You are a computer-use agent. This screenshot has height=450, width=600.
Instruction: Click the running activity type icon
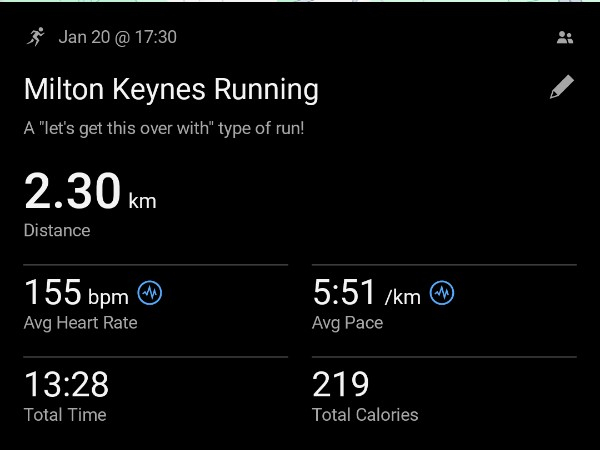[36, 37]
